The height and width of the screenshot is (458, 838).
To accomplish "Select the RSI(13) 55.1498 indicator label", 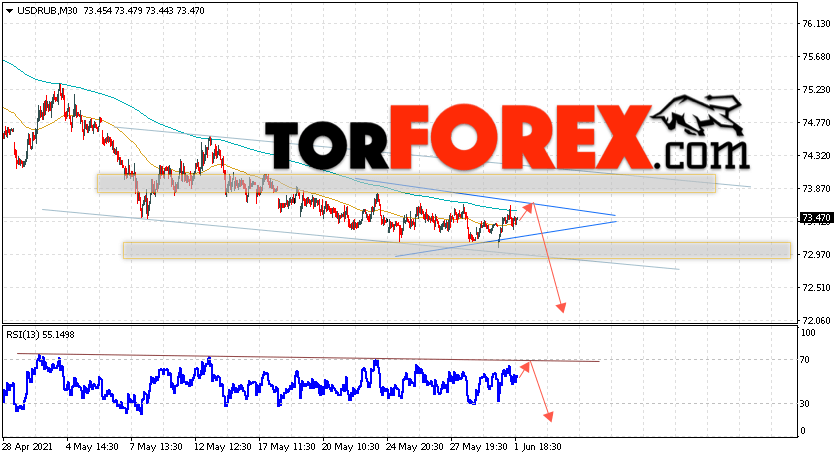I will pyautogui.click(x=41, y=335).
